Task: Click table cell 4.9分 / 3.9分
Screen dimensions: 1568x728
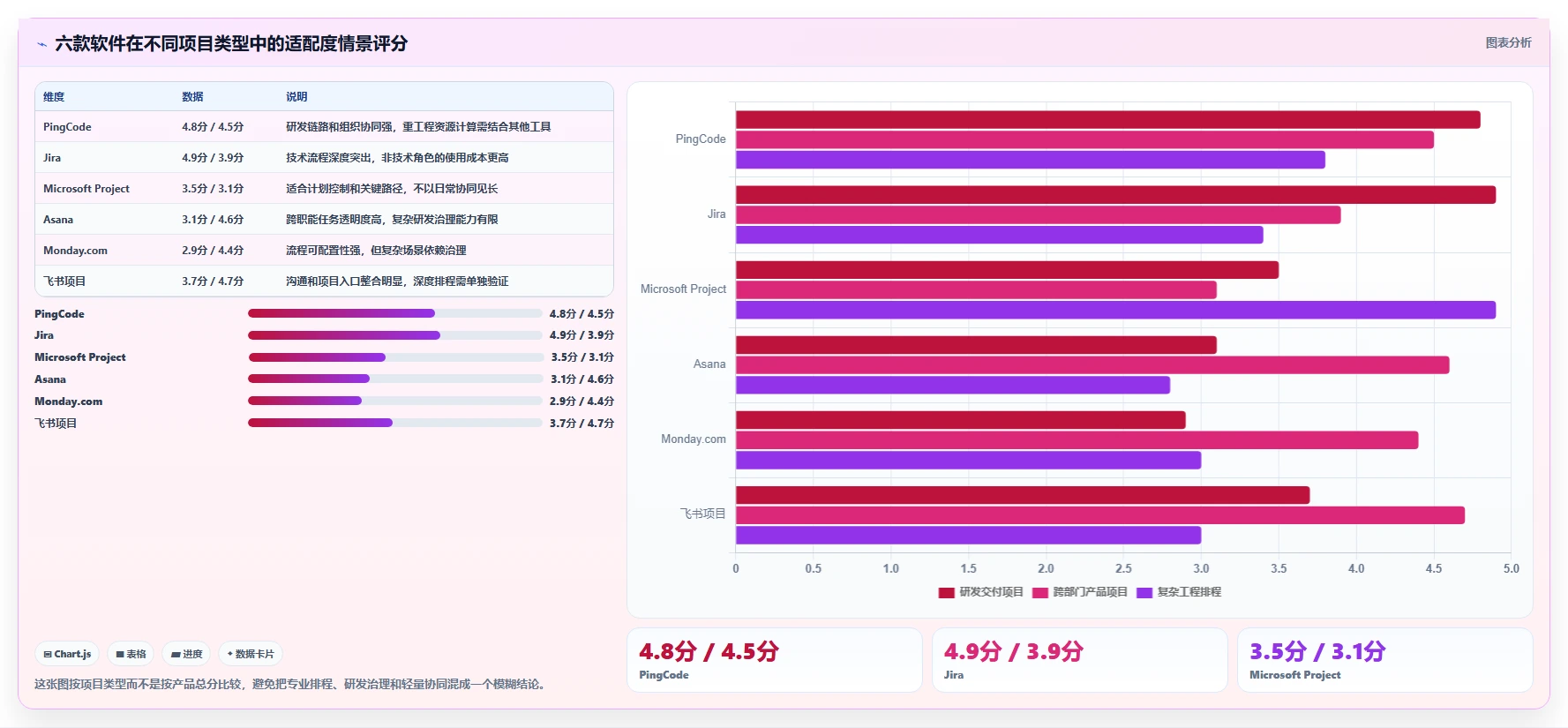Action: click(213, 158)
